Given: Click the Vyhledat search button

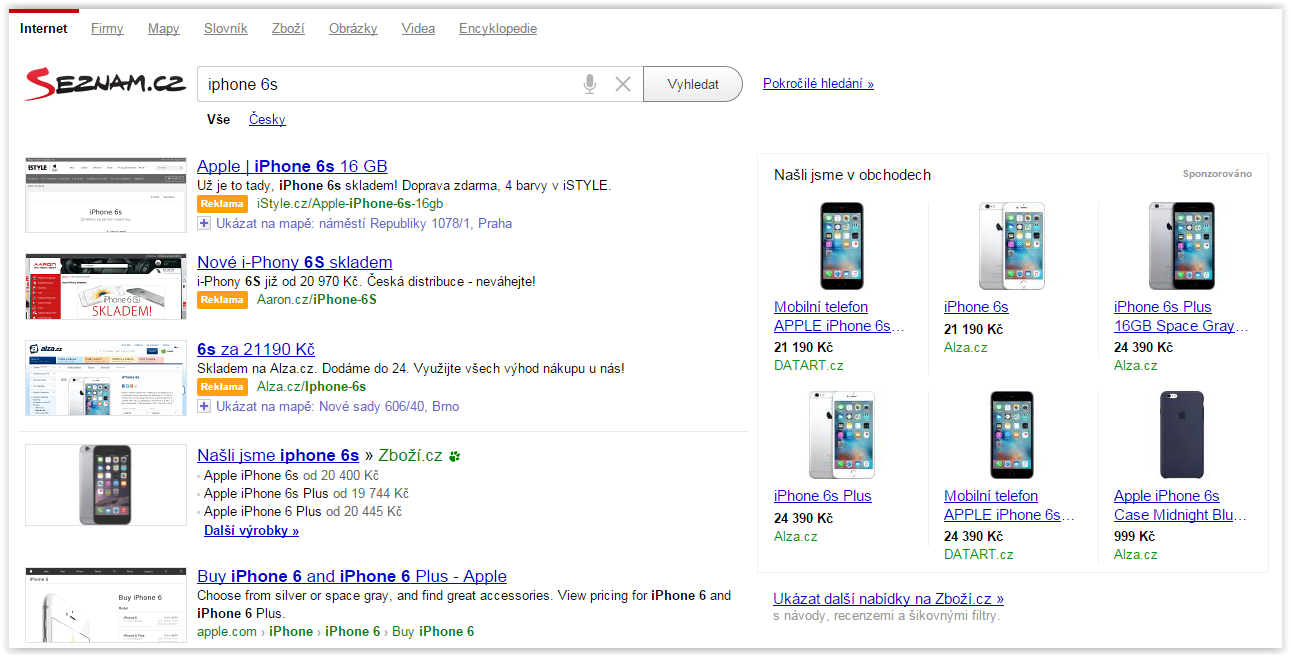Looking at the screenshot, I should (693, 84).
